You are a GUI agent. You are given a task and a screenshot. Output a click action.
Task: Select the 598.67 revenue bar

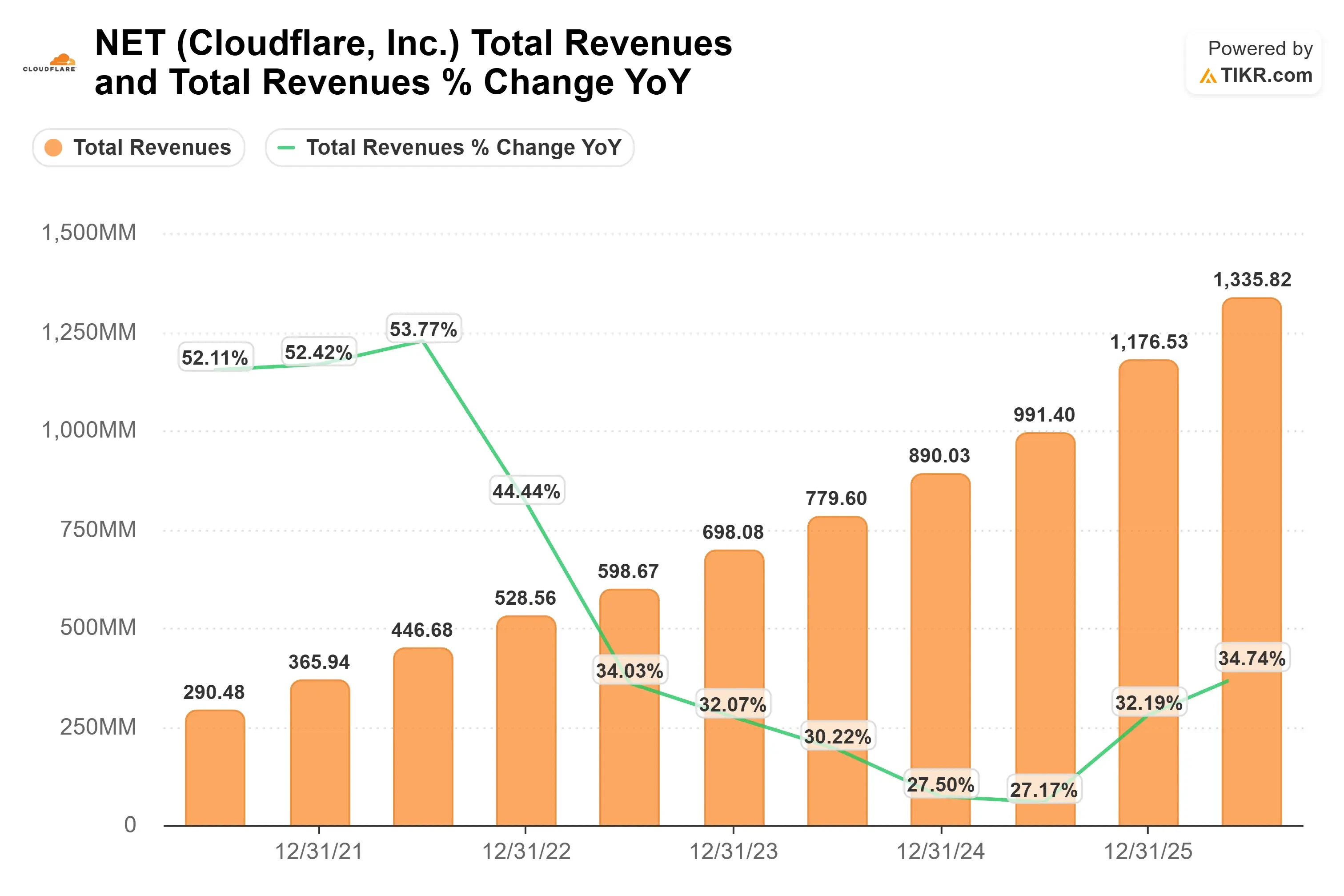tap(629, 707)
